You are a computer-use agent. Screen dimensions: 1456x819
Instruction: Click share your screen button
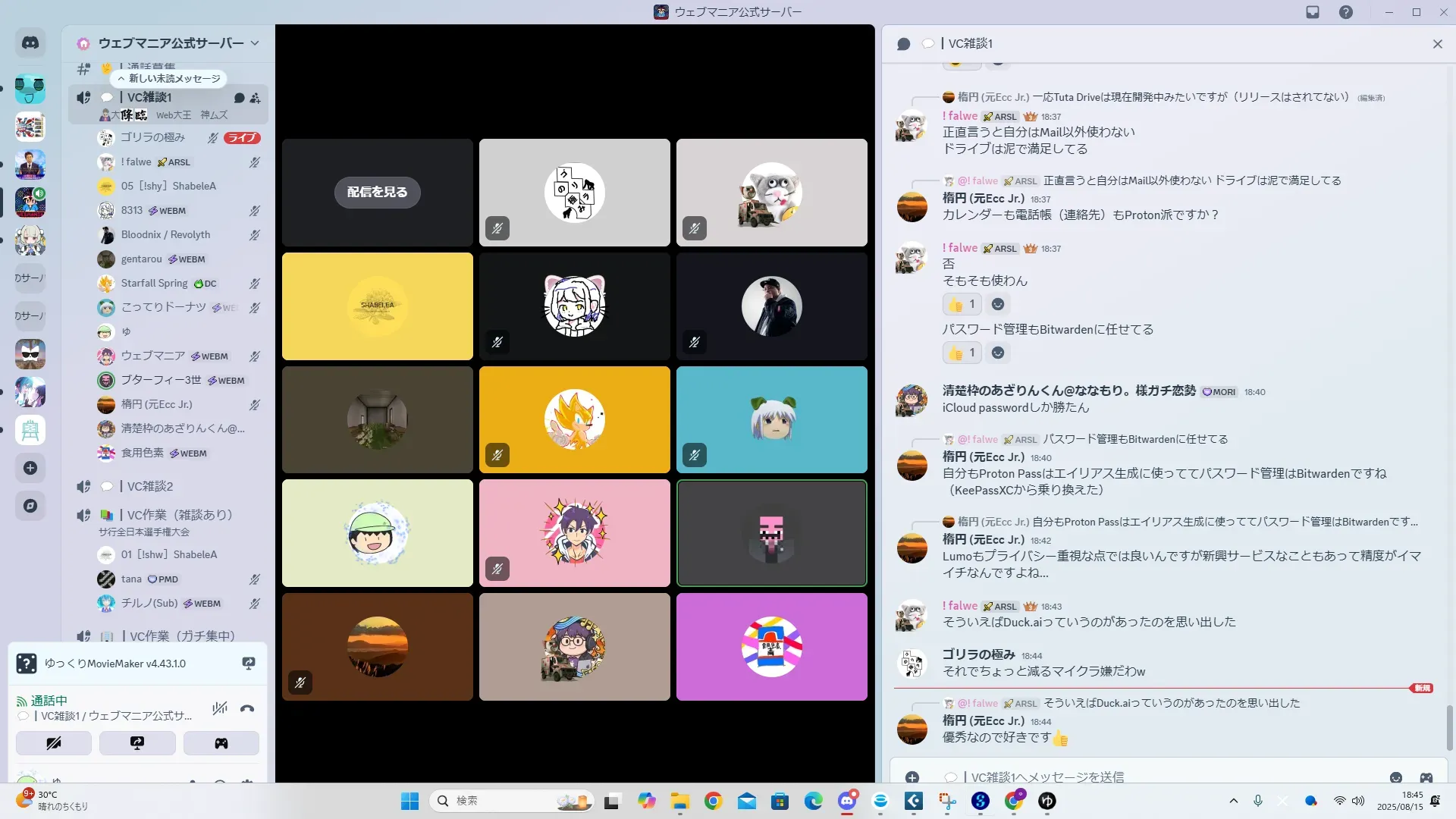[x=137, y=743]
